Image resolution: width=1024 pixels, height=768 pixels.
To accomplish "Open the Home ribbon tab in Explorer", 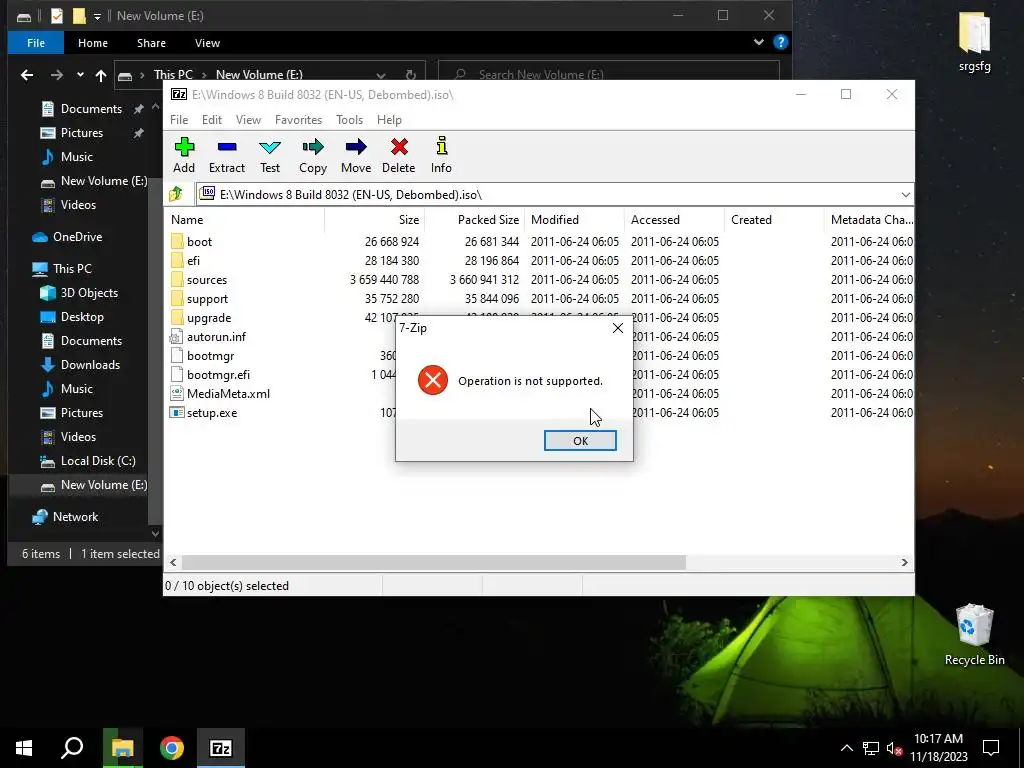I will tap(93, 43).
